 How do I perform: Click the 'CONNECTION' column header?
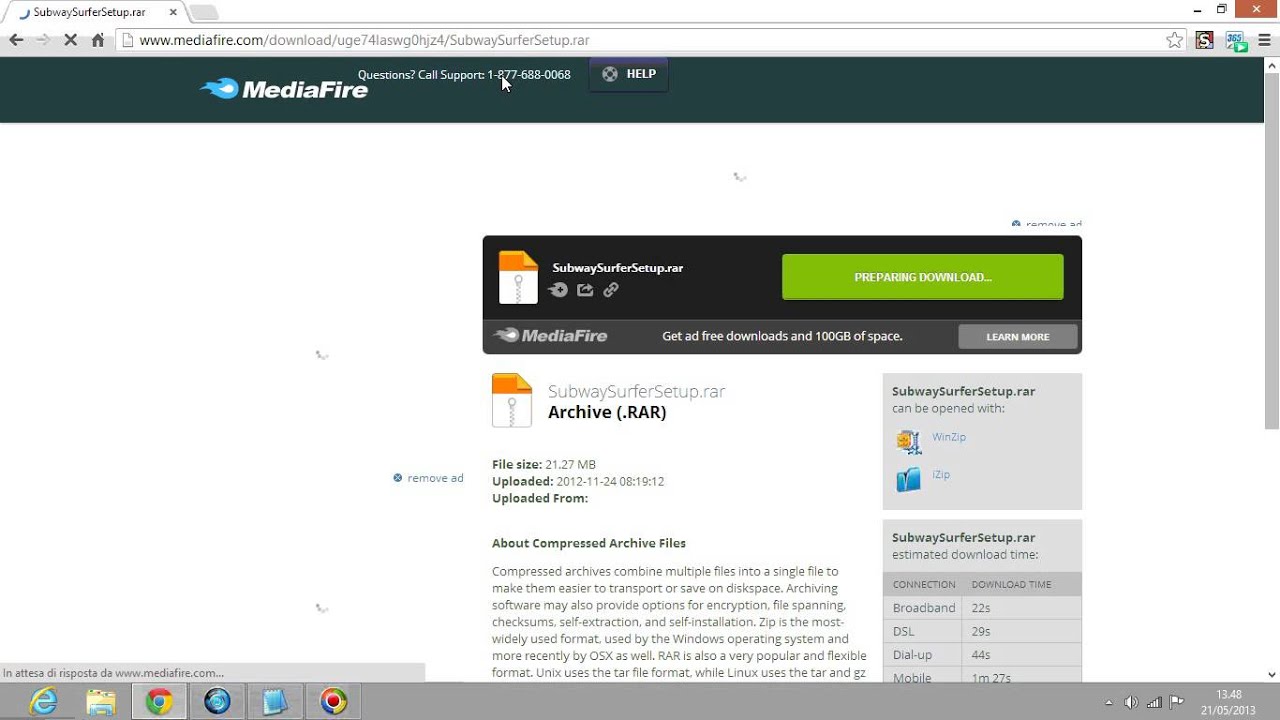click(x=924, y=584)
